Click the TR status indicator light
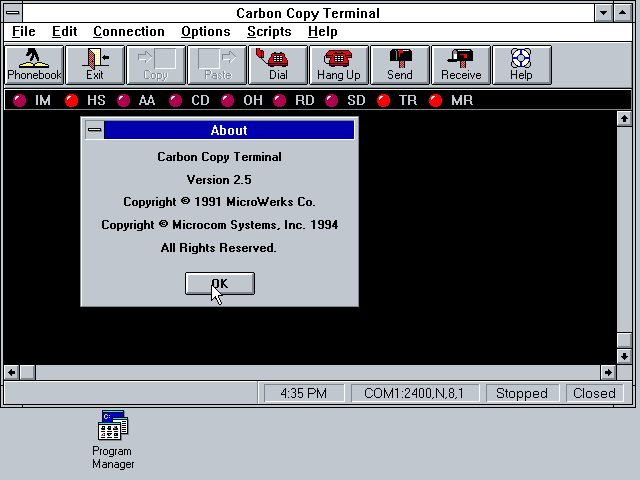The width and height of the screenshot is (640, 480). click(384, 100)
